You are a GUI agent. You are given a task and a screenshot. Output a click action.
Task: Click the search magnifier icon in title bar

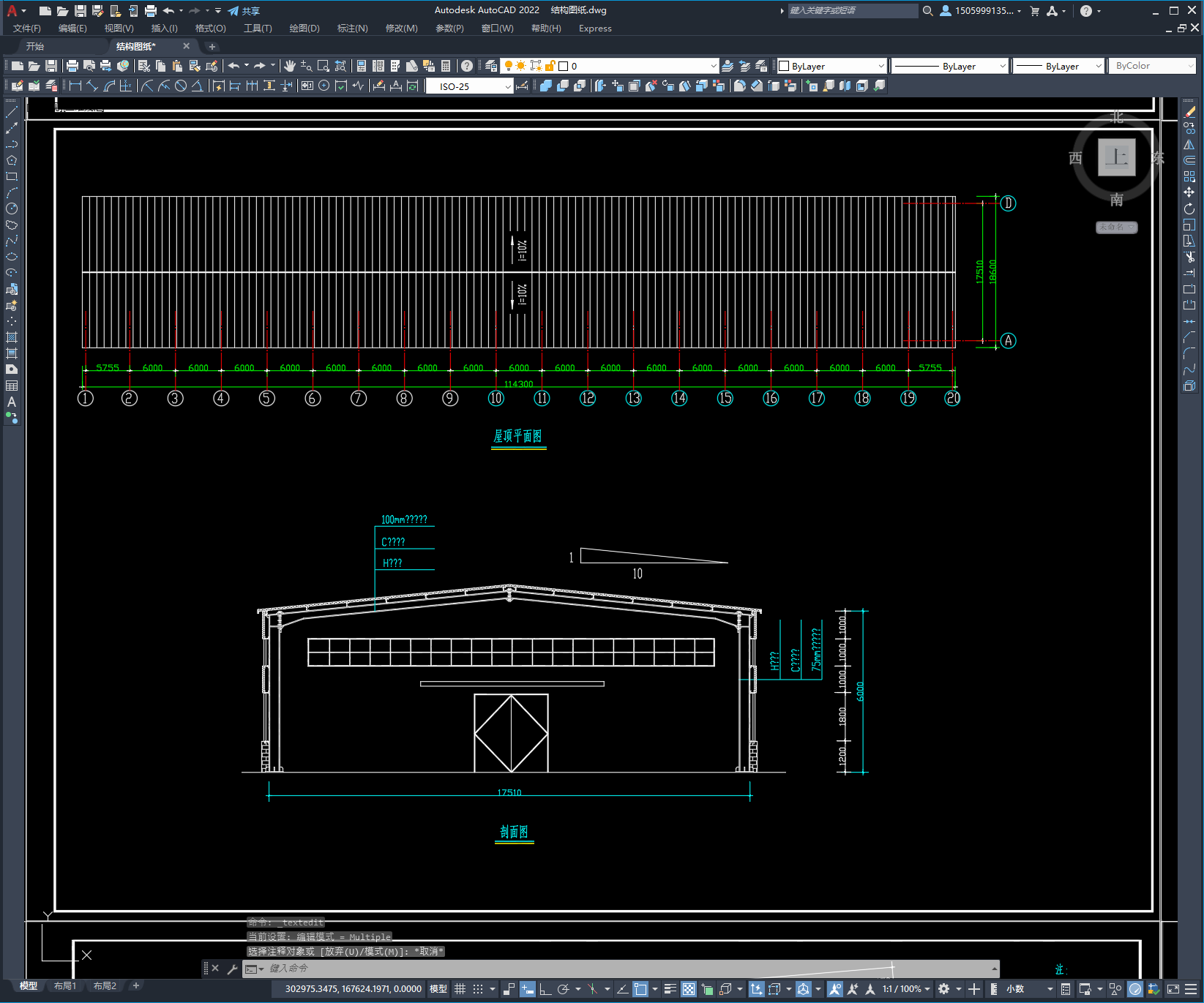pos(928,11)
